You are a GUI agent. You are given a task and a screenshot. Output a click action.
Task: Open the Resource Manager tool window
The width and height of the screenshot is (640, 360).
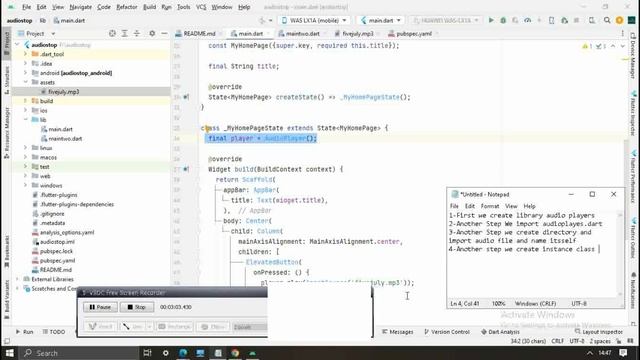pos(7,133)
